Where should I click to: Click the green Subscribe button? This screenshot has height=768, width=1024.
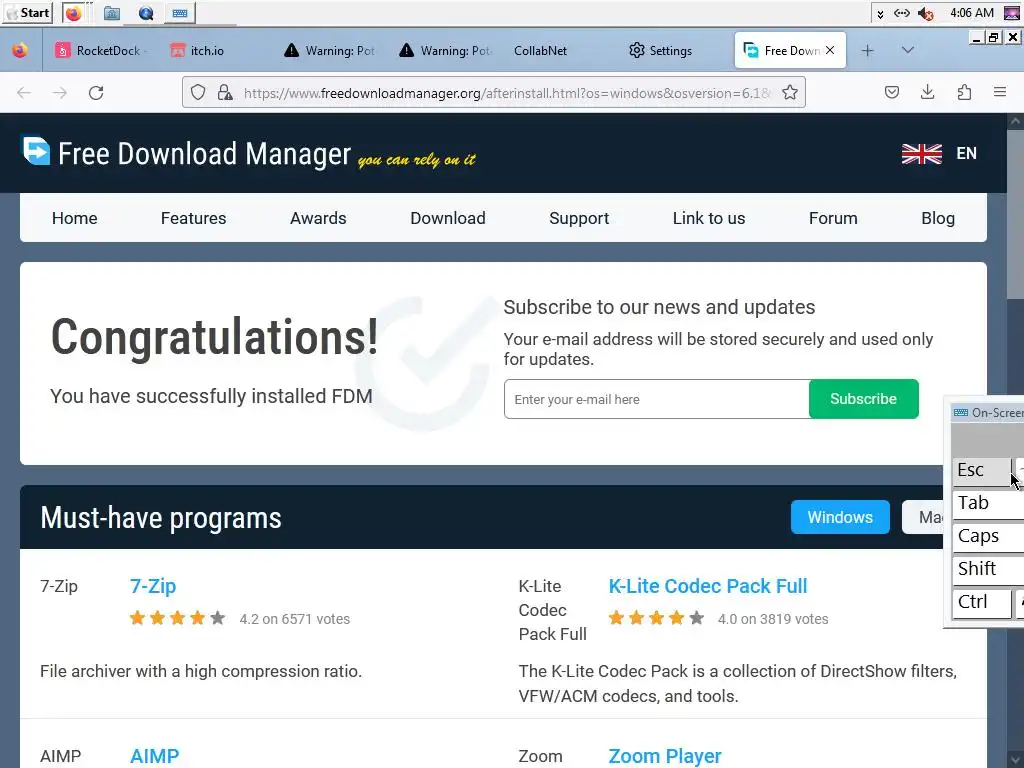863,399
